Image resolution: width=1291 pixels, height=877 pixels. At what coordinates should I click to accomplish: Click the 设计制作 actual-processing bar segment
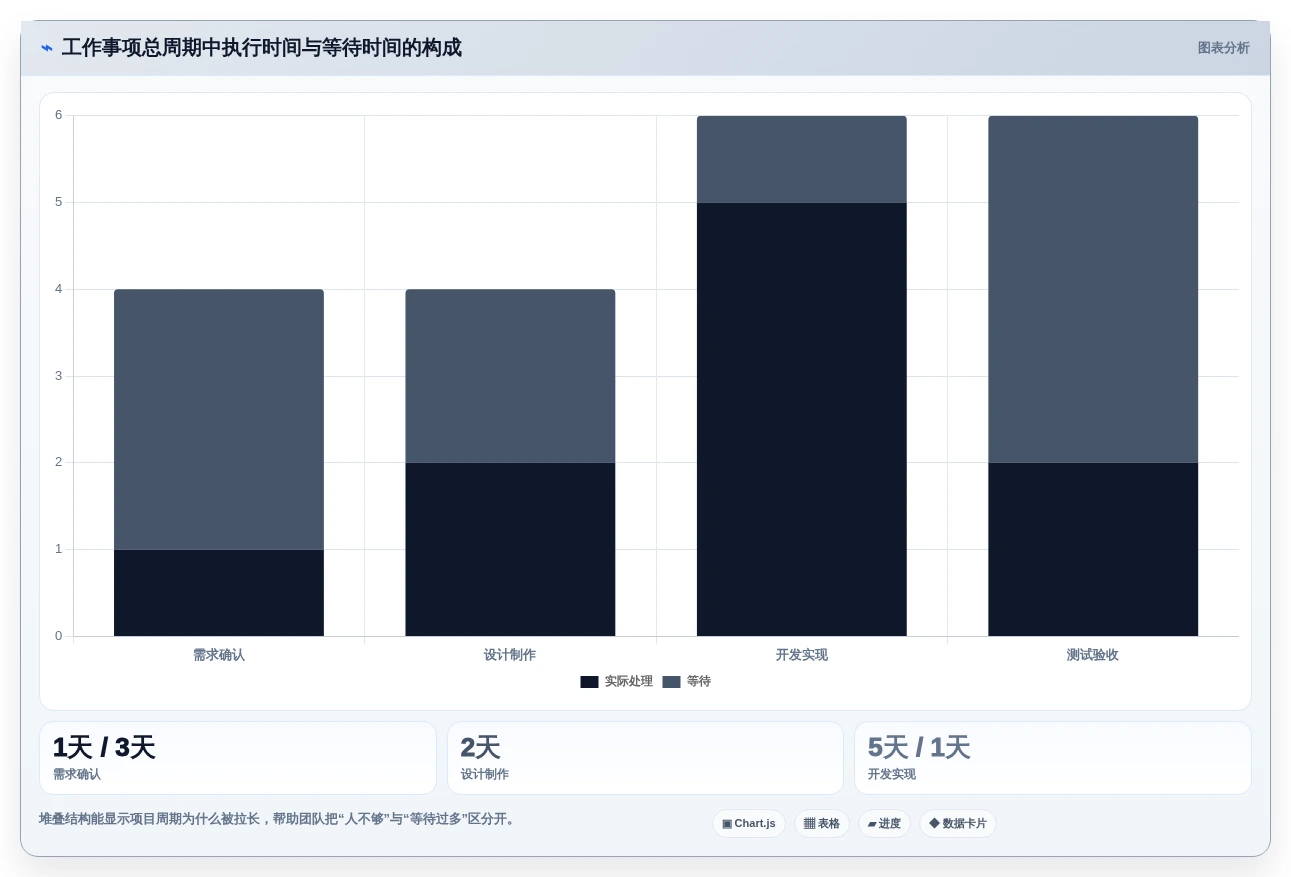[510, 549]
